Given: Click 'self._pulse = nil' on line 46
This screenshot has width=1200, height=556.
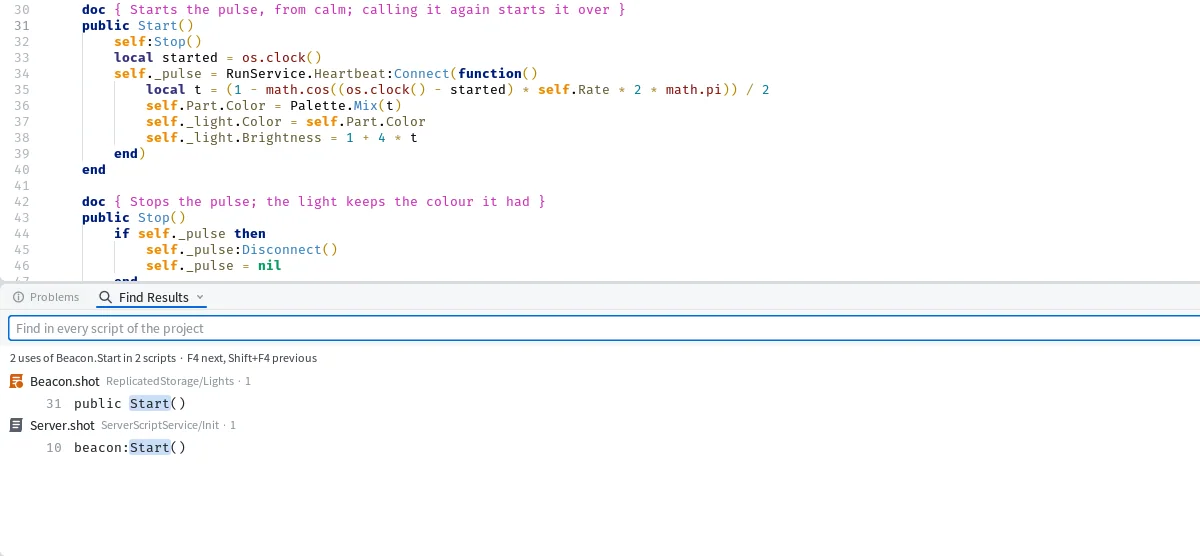Looking at the screenshot, I should pyautogui.click(x=214, y=265).
